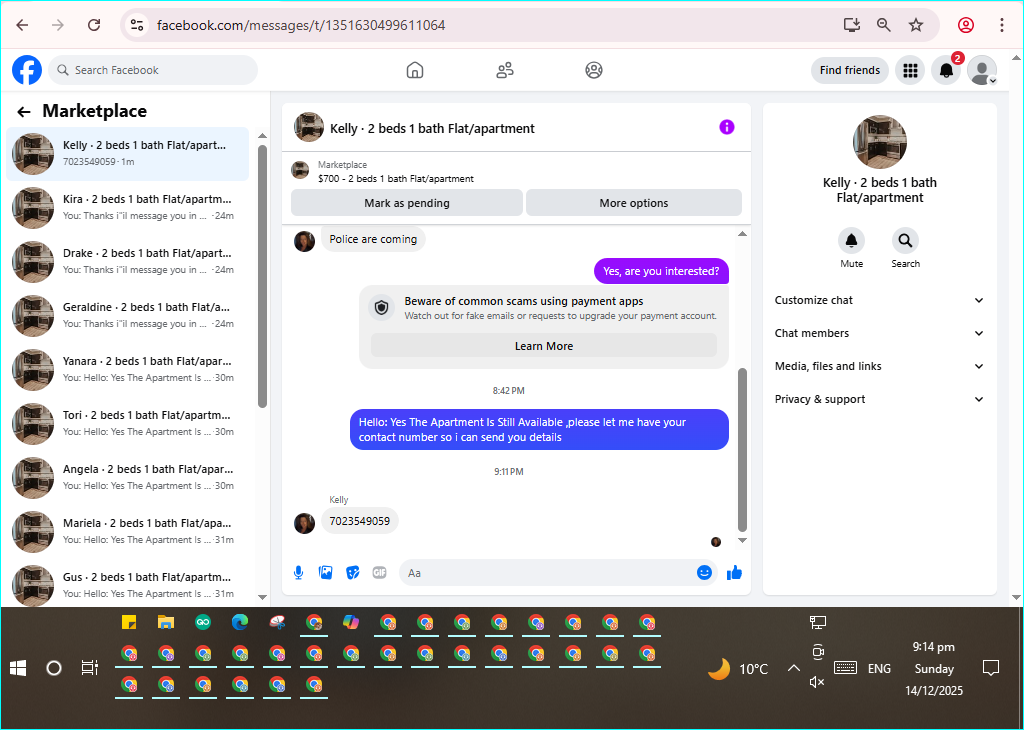Open Kira conversation in chat list
Image resolution: width=1024 pixels, height=730 pixels.
[127, 208]
